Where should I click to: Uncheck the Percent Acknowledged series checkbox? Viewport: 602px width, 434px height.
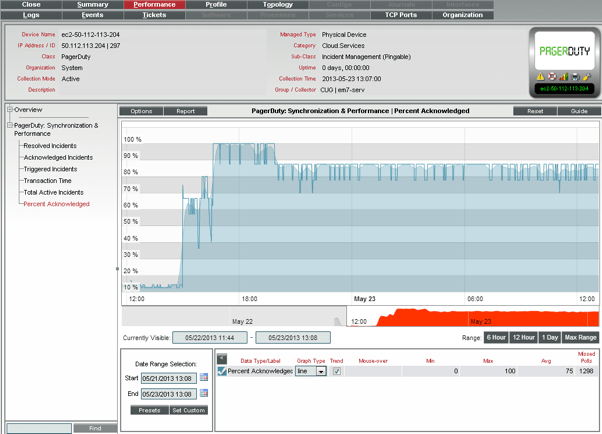tap(222, 371)
